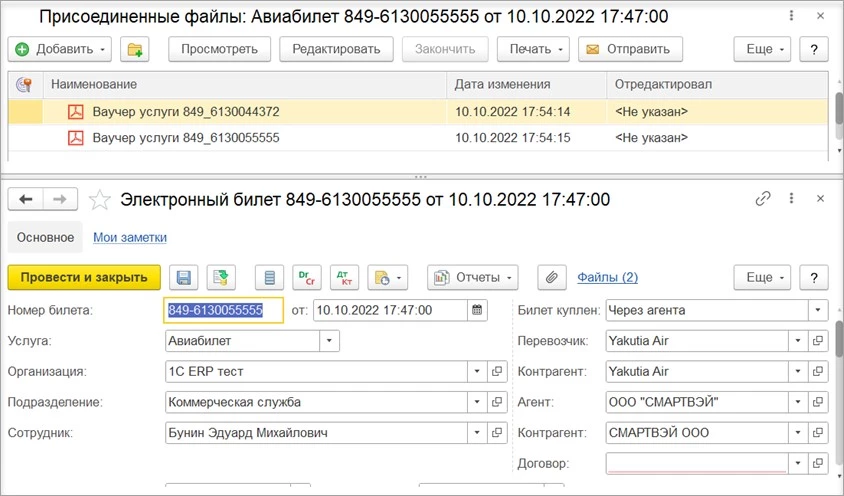Click the Контрагент field СМАРТВЭЙ ООО

[x=697, y=433]
